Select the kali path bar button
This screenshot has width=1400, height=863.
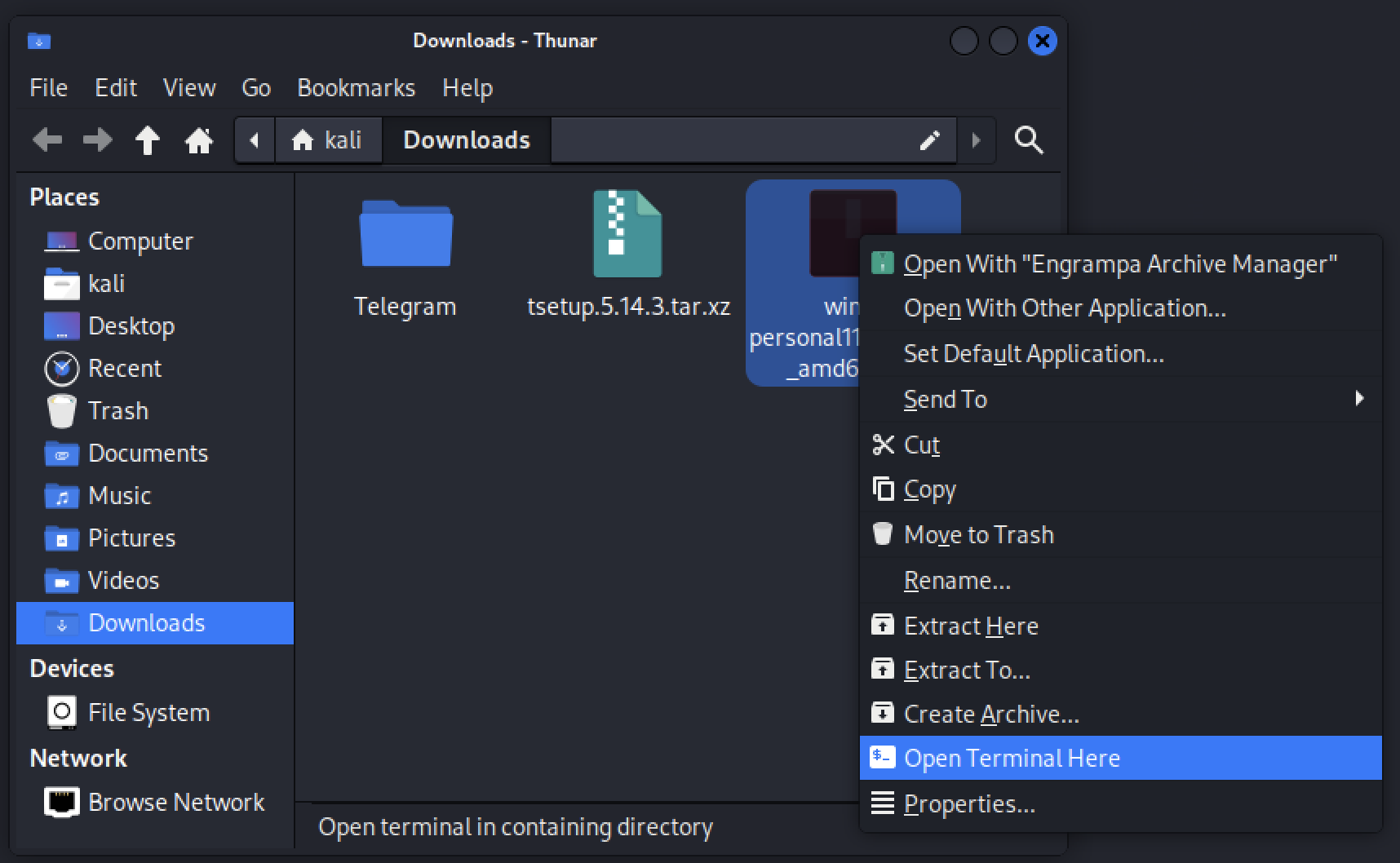328,140
